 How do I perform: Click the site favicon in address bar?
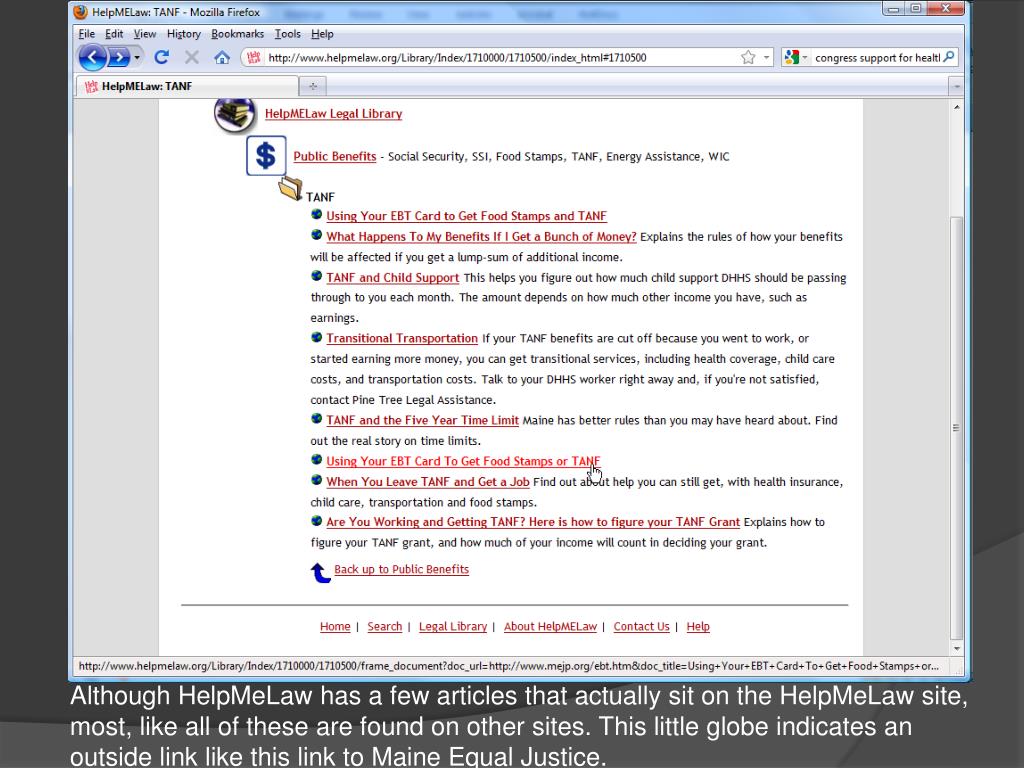(253, 57)
